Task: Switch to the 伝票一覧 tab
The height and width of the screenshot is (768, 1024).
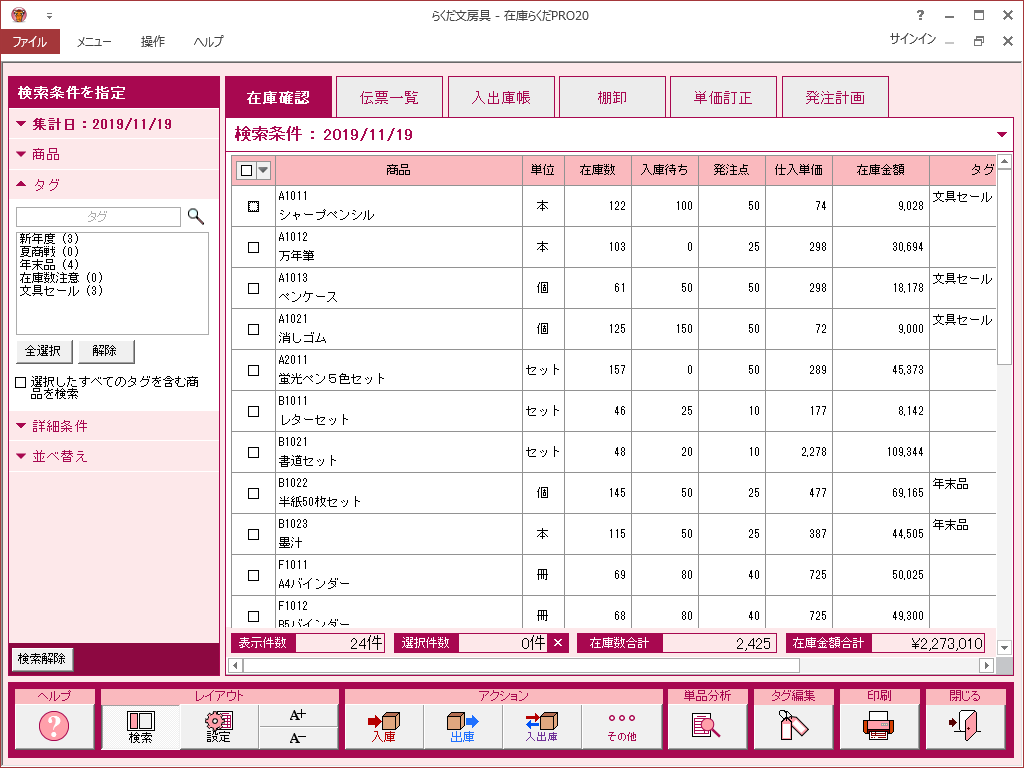Action: [x=389, y=98]
